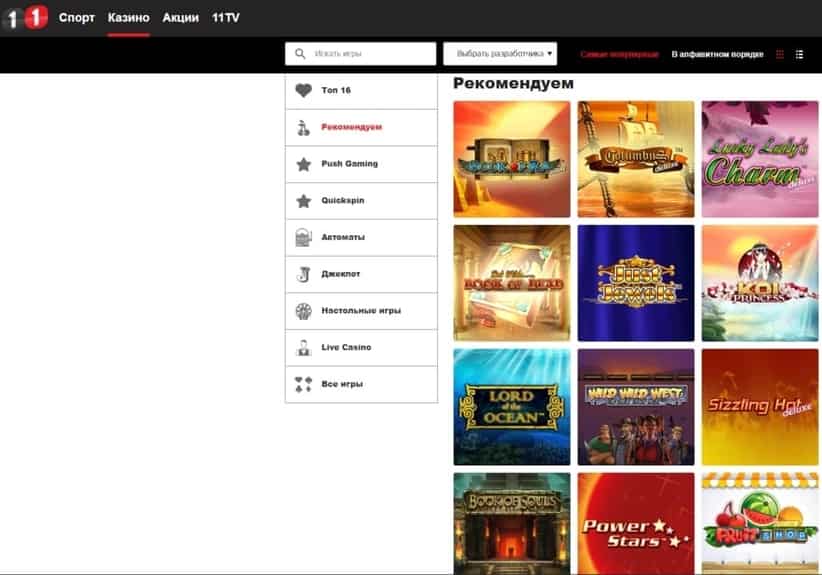The height and width of the screenshot is (575, 822).
Task: Open the Джекпот category
Action: pyautogui.click(x=361, y=274)
